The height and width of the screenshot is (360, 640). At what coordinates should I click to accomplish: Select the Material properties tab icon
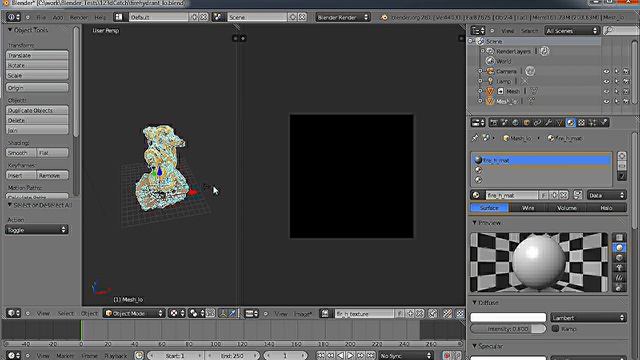click(x=571, y=122)
